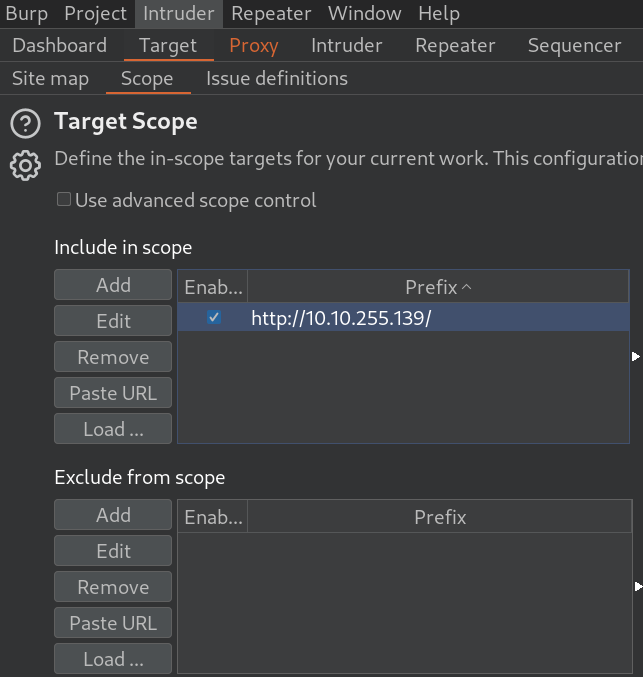Image resolution: width=643 pixels, height=677 pixels.
Task: Enable advanced scope control checkbox
Action: (x=64, y=199)
